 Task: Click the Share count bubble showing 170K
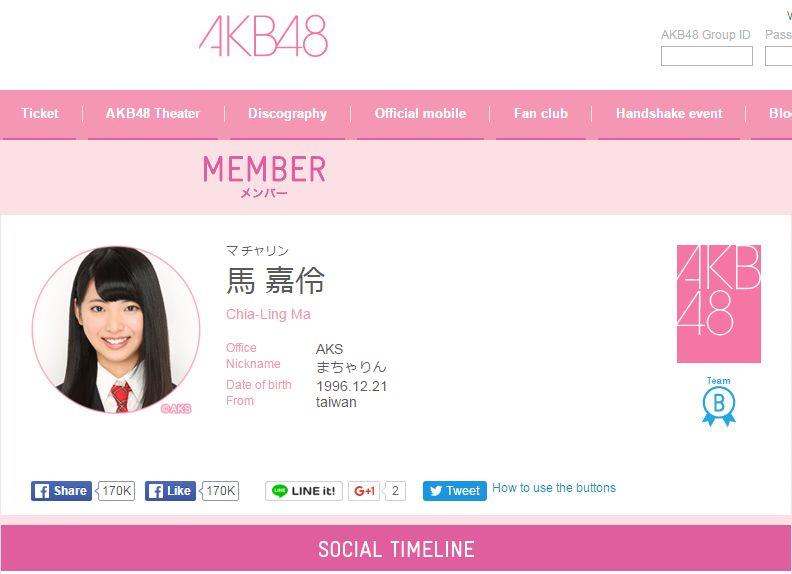(116, 491)
